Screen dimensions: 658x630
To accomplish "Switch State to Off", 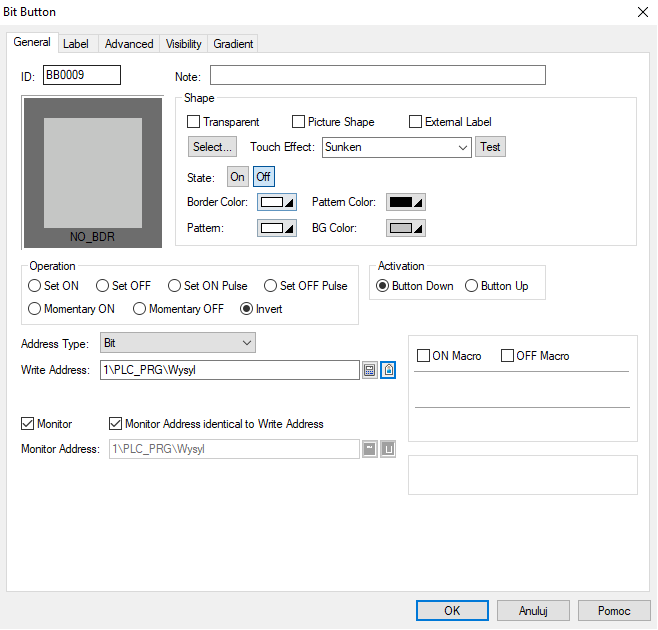I will [264, 177].
